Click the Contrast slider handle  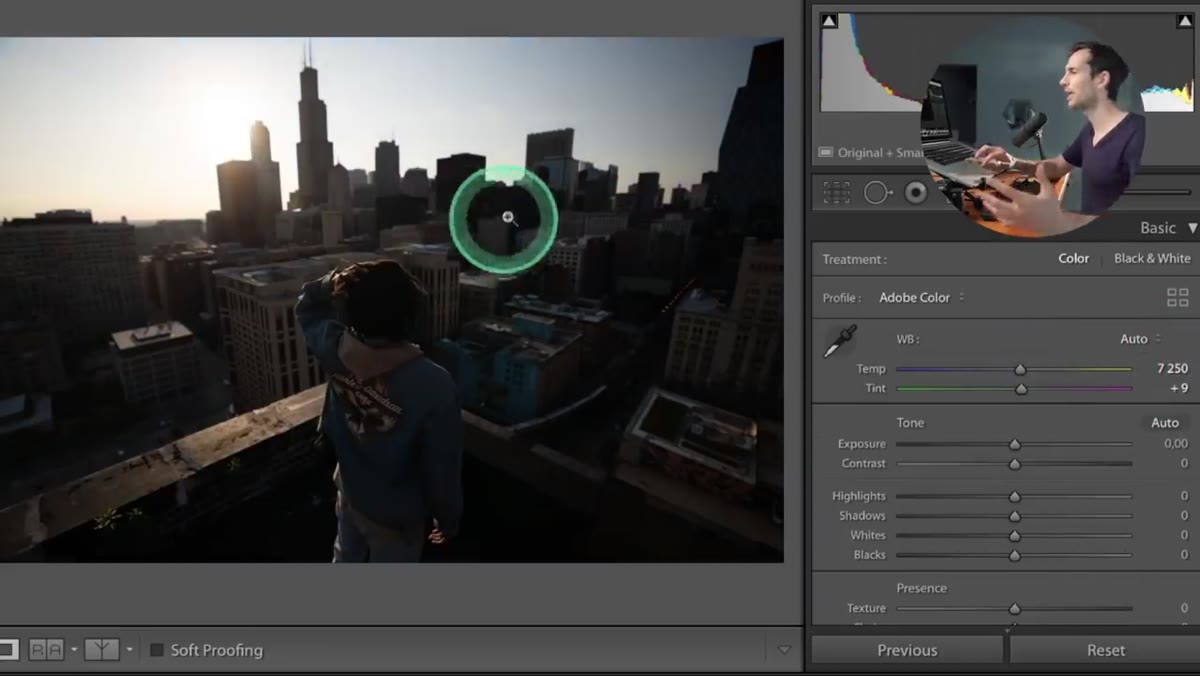pyautogui.click(x=1015, y=464)
